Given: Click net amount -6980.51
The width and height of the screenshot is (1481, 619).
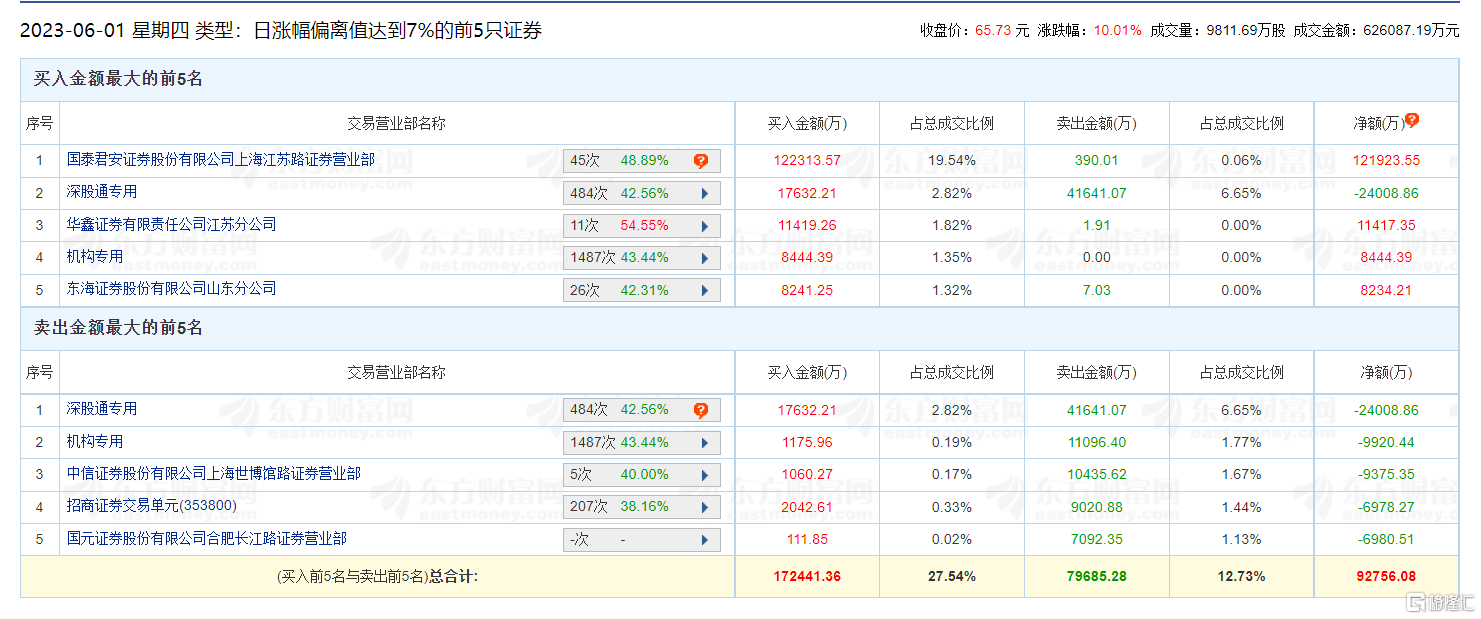Looking at the screenshot, I should tap(1386, 540).
